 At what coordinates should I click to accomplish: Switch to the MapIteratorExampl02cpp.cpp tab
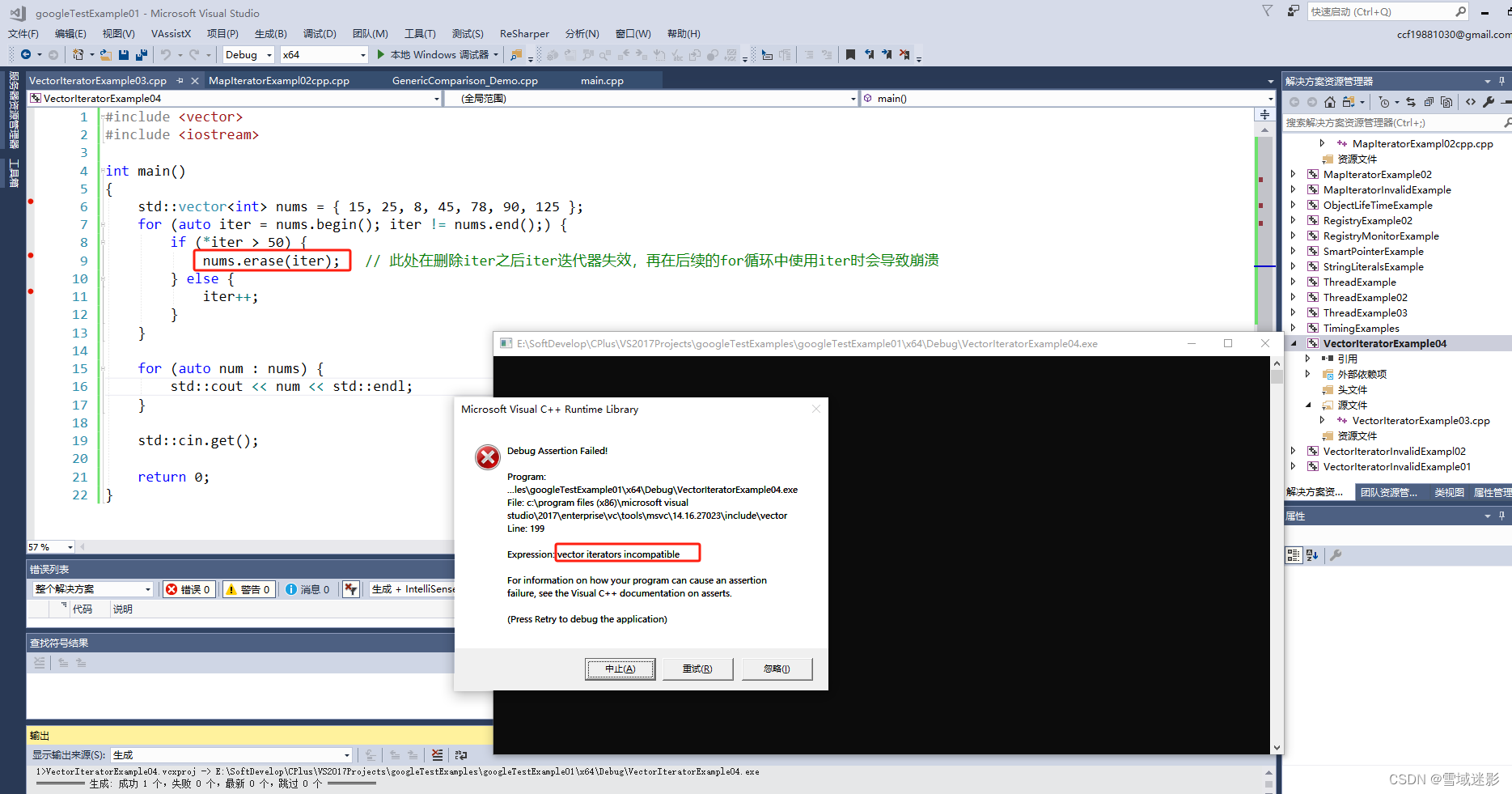click(279, 81)
